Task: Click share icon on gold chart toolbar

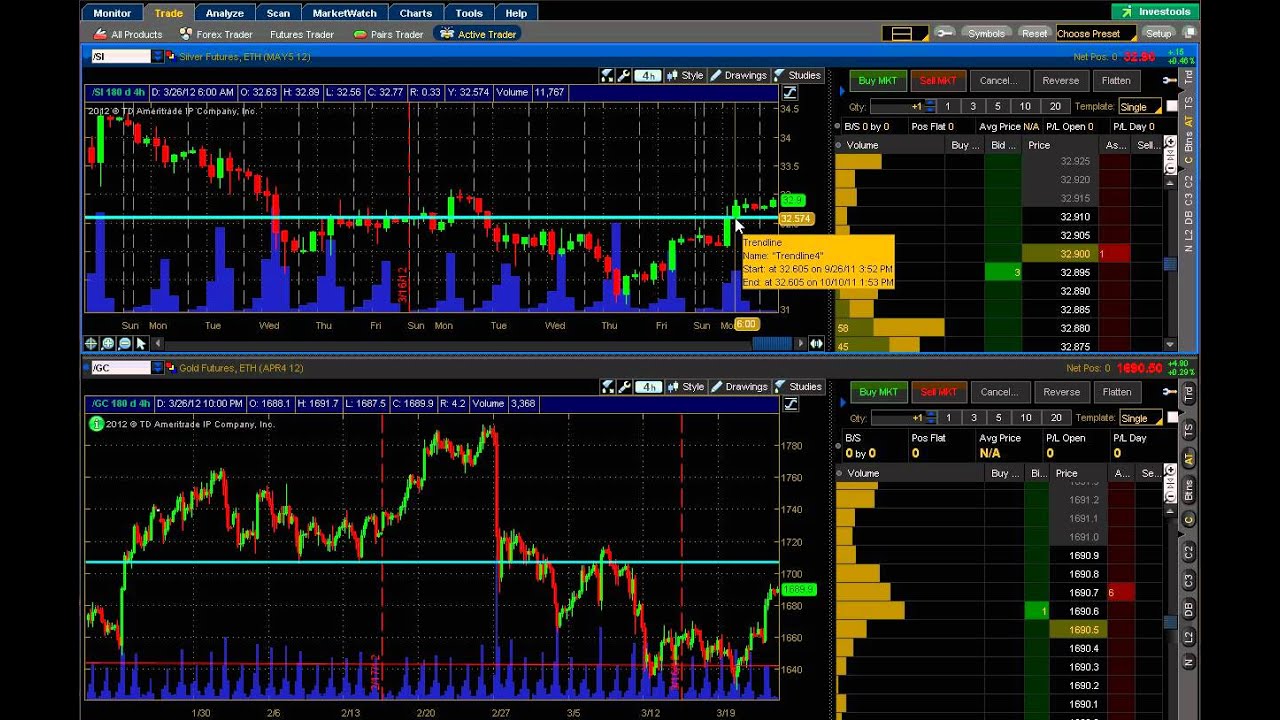Action: [x=607, y=387]
